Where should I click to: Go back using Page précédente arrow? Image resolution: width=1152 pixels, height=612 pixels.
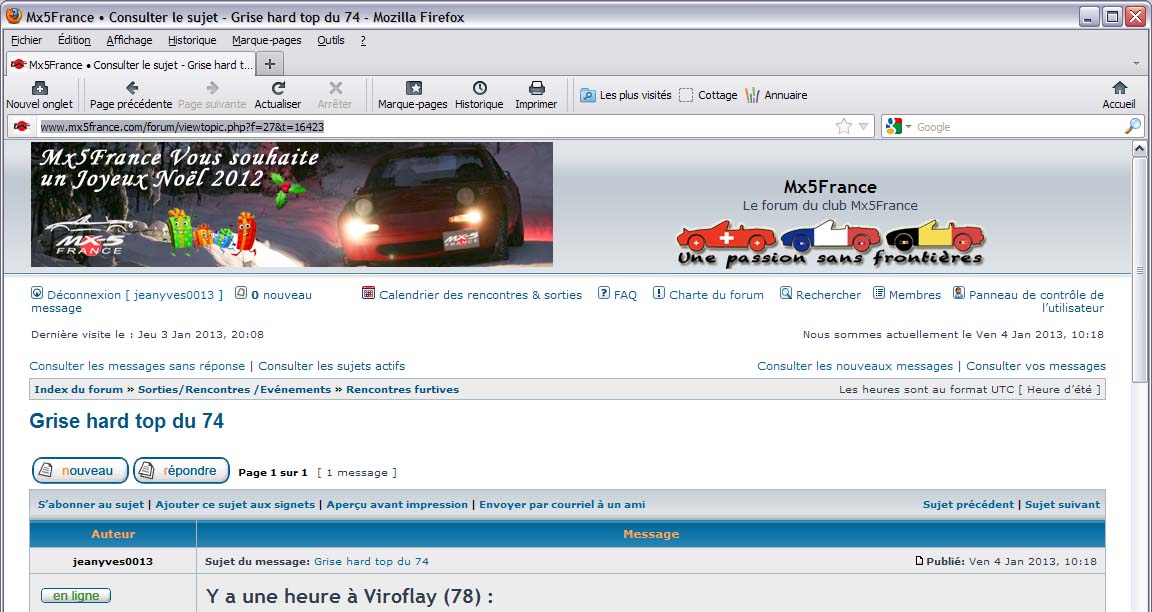[x=131, y=89]
